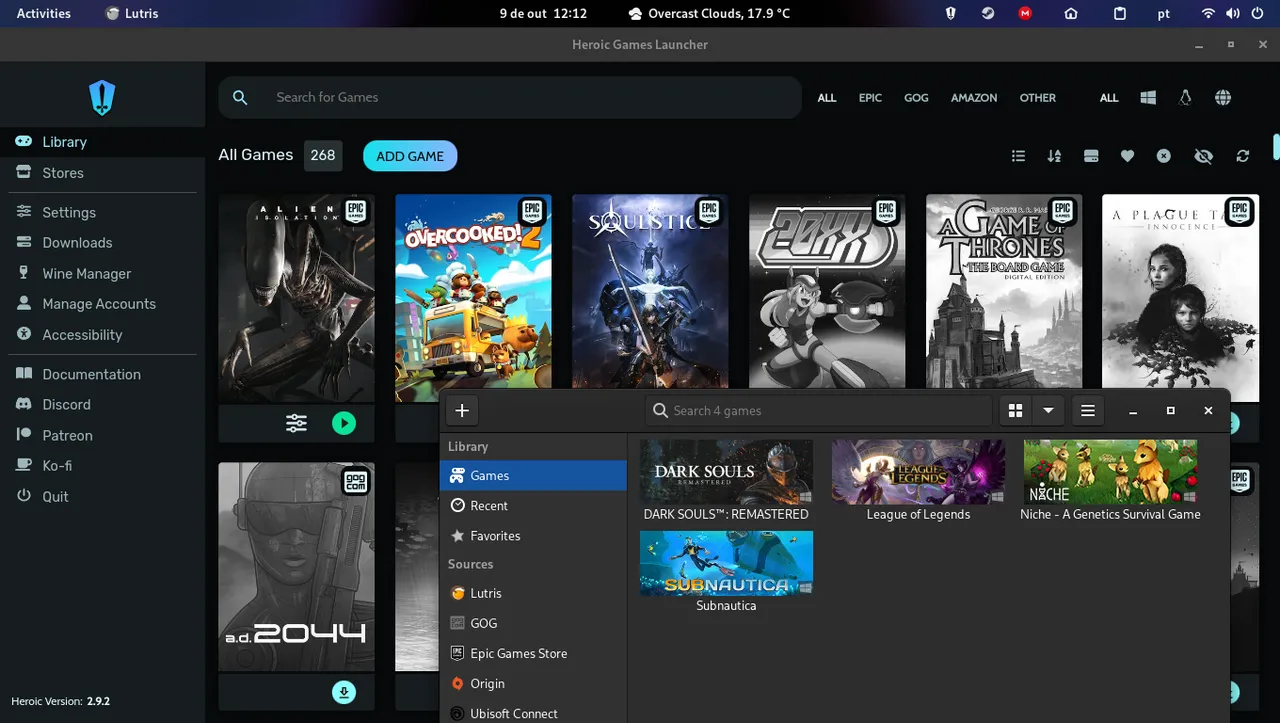The image size is (1280, 723).
Task: Expand Lutris view options dropdown arrow
Action: [x=1048, y=411]
